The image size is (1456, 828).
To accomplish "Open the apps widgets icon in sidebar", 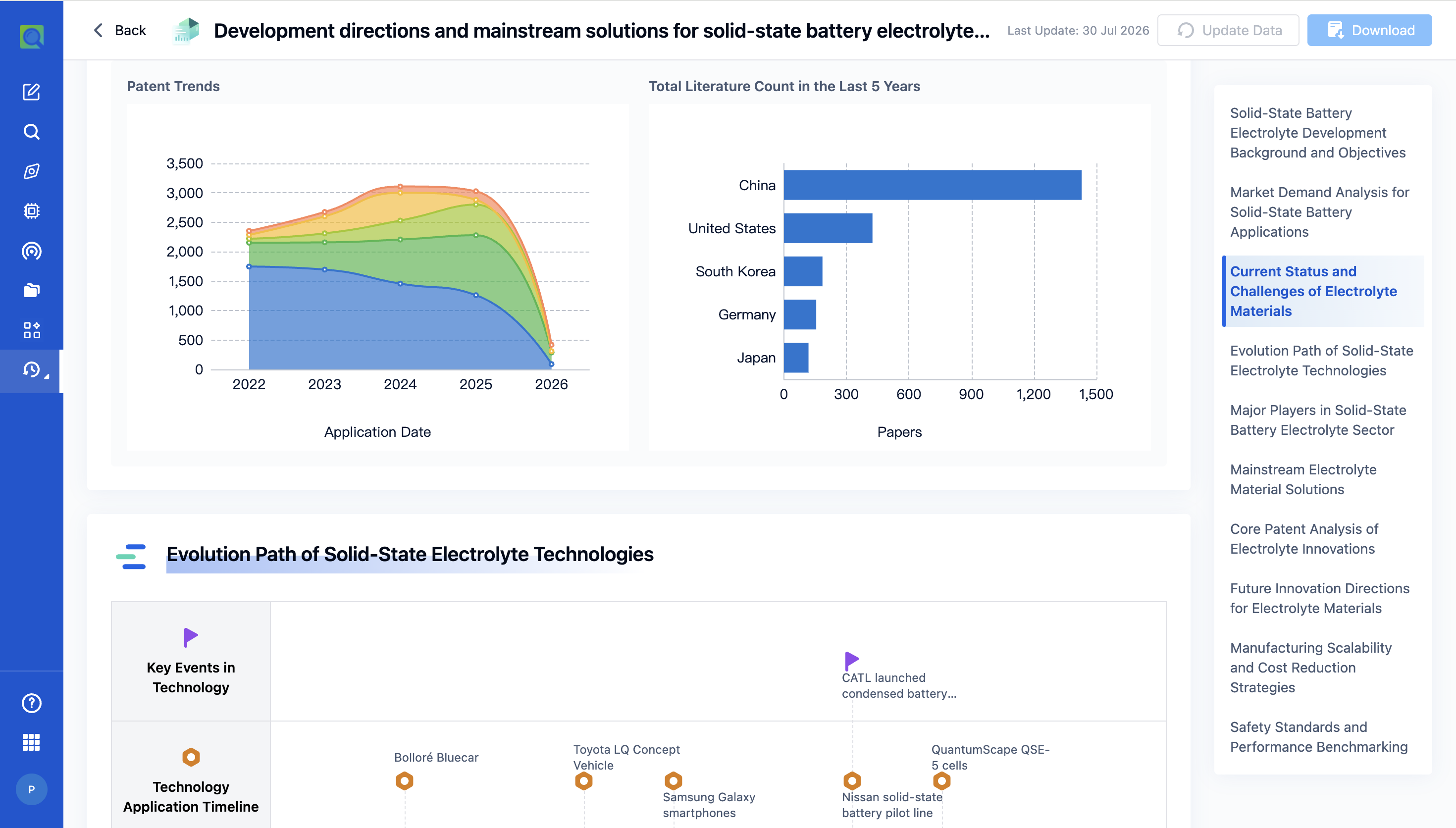I will pyautogui.click(x=31, y=330).
